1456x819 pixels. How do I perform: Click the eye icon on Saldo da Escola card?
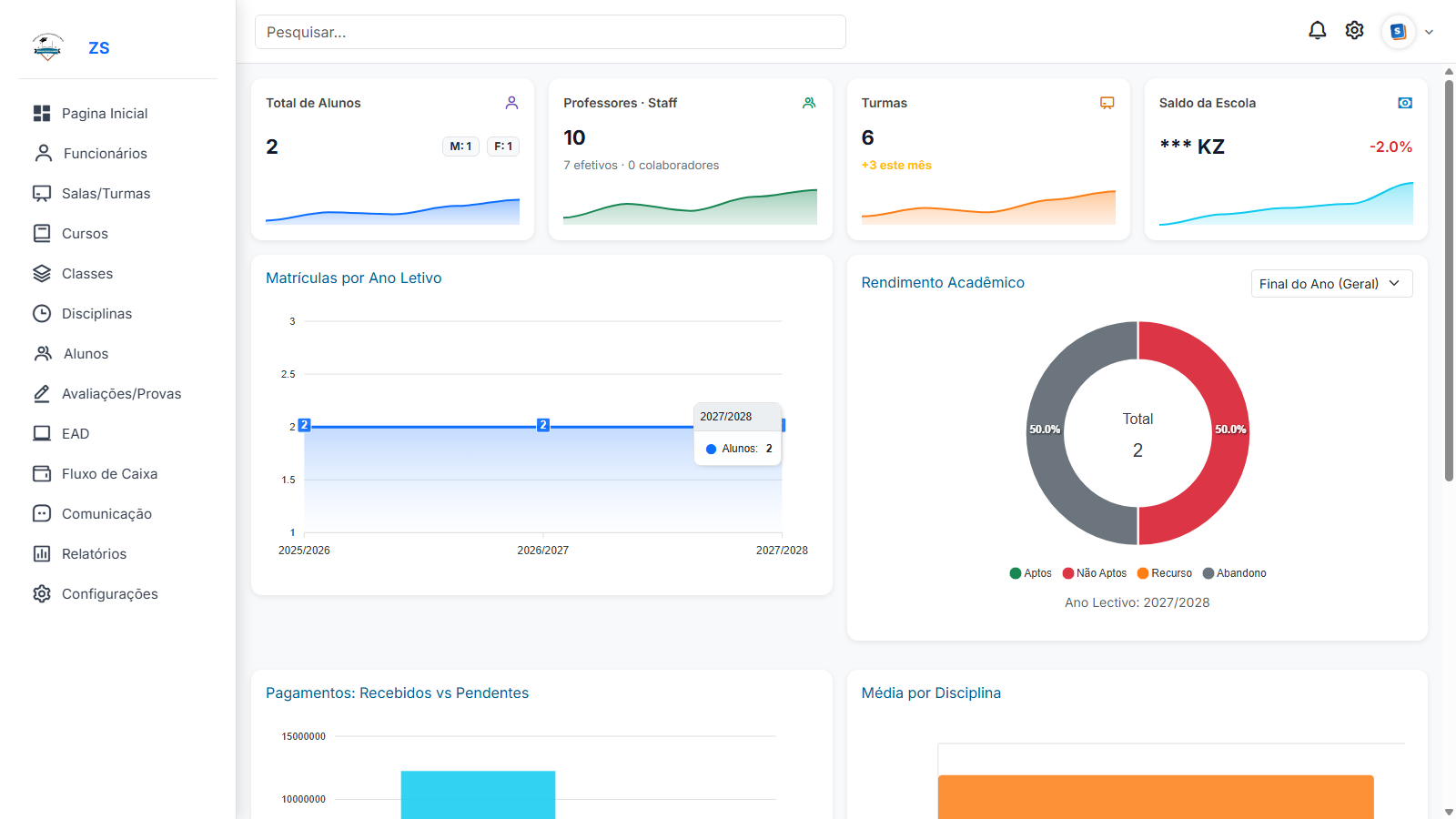click(x=1404, y=103)
